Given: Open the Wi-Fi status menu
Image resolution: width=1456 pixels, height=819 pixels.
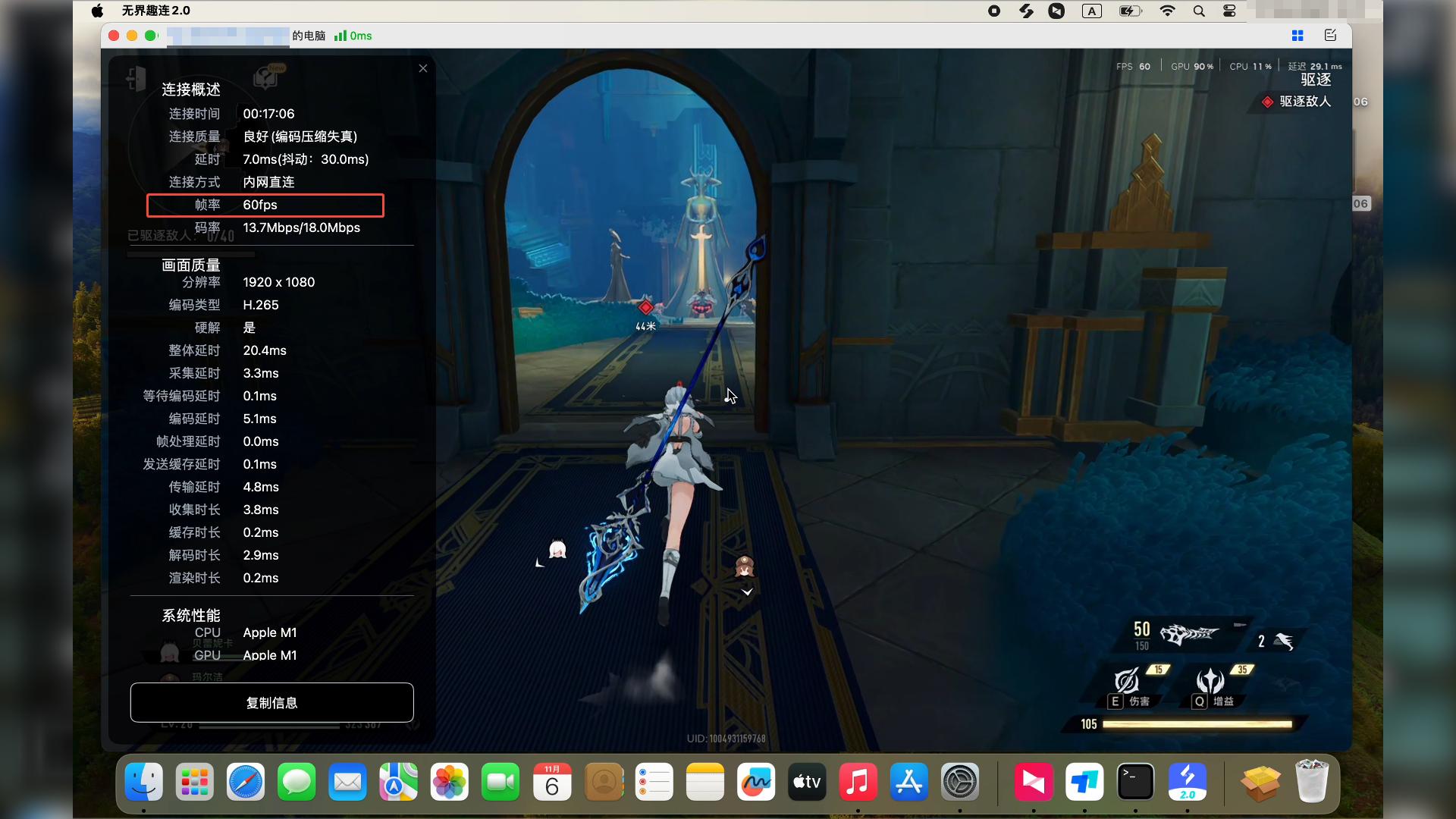Looking at the screenshot, I should pyautogui.click(x=1167, y=11).
